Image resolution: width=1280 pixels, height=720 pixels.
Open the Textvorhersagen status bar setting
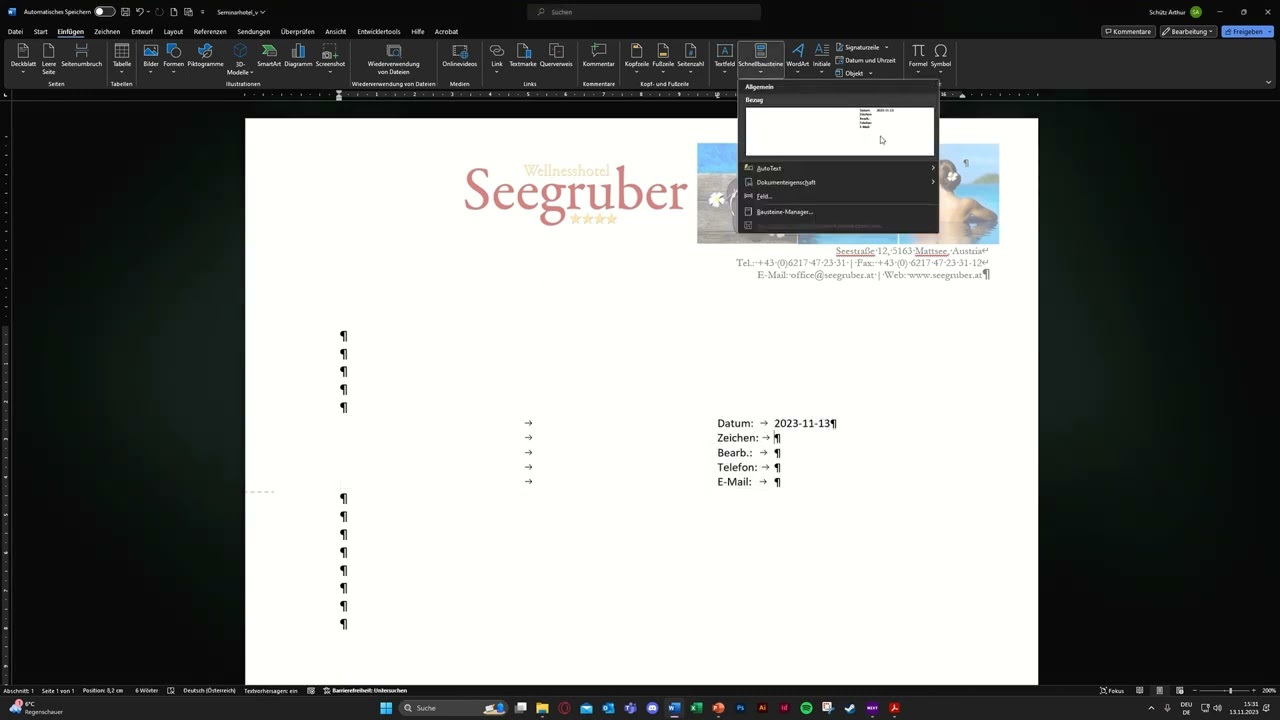pos(271,691)
